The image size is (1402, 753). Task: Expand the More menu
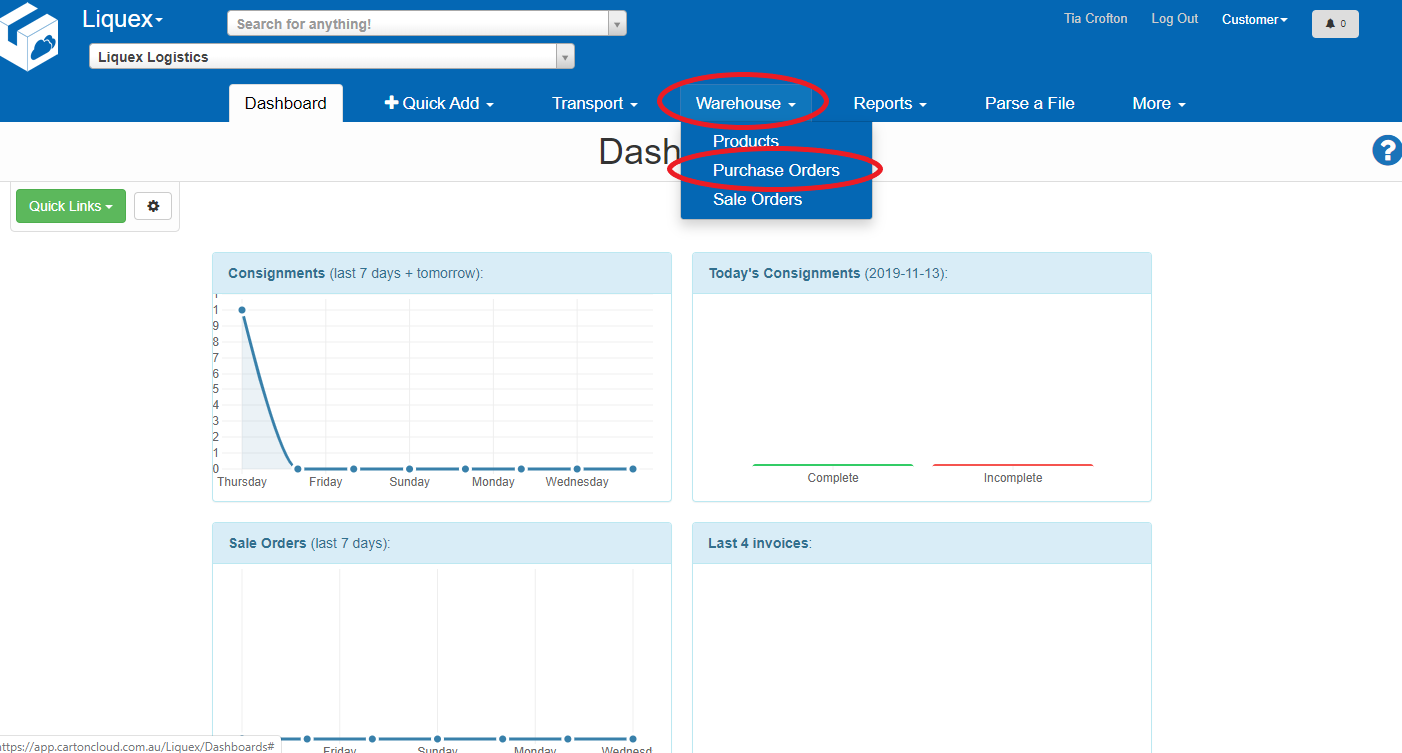coord(1159,103)
